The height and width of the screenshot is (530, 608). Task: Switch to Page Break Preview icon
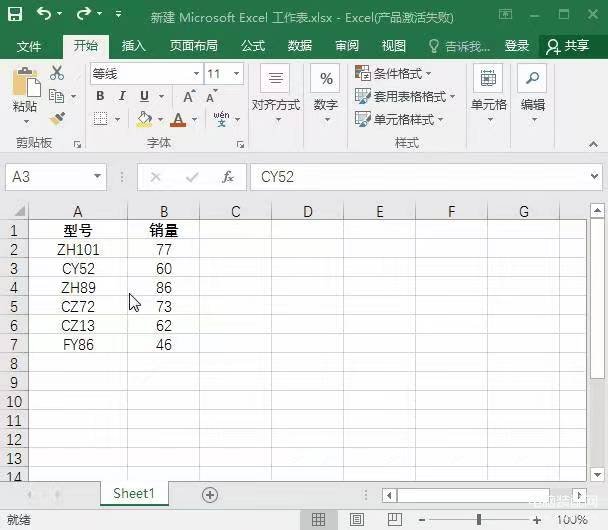pyautogui.click(x=395, y=520)
